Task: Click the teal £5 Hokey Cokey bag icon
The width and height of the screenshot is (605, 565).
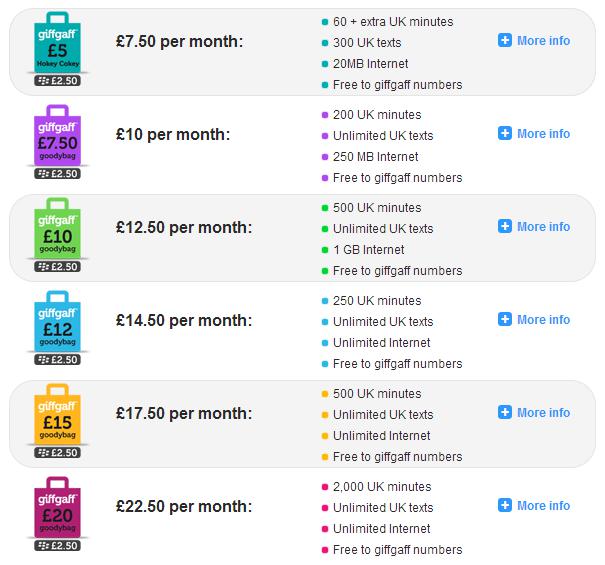Action: tap(57, 42)
